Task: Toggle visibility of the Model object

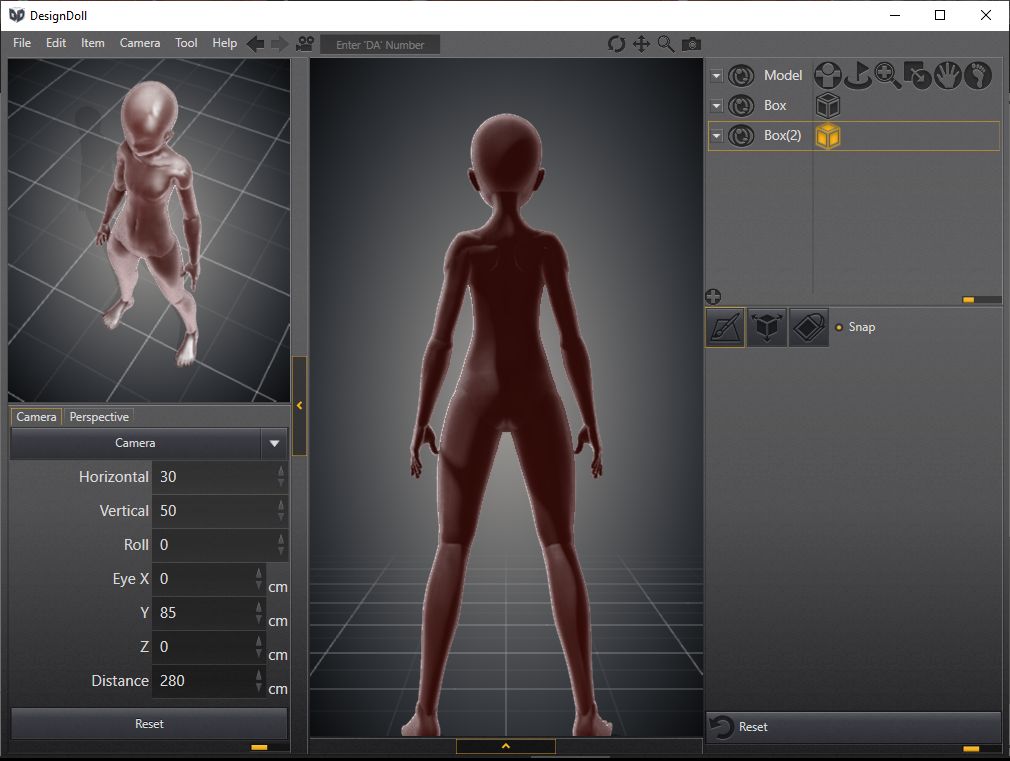Action: point(741,75)
